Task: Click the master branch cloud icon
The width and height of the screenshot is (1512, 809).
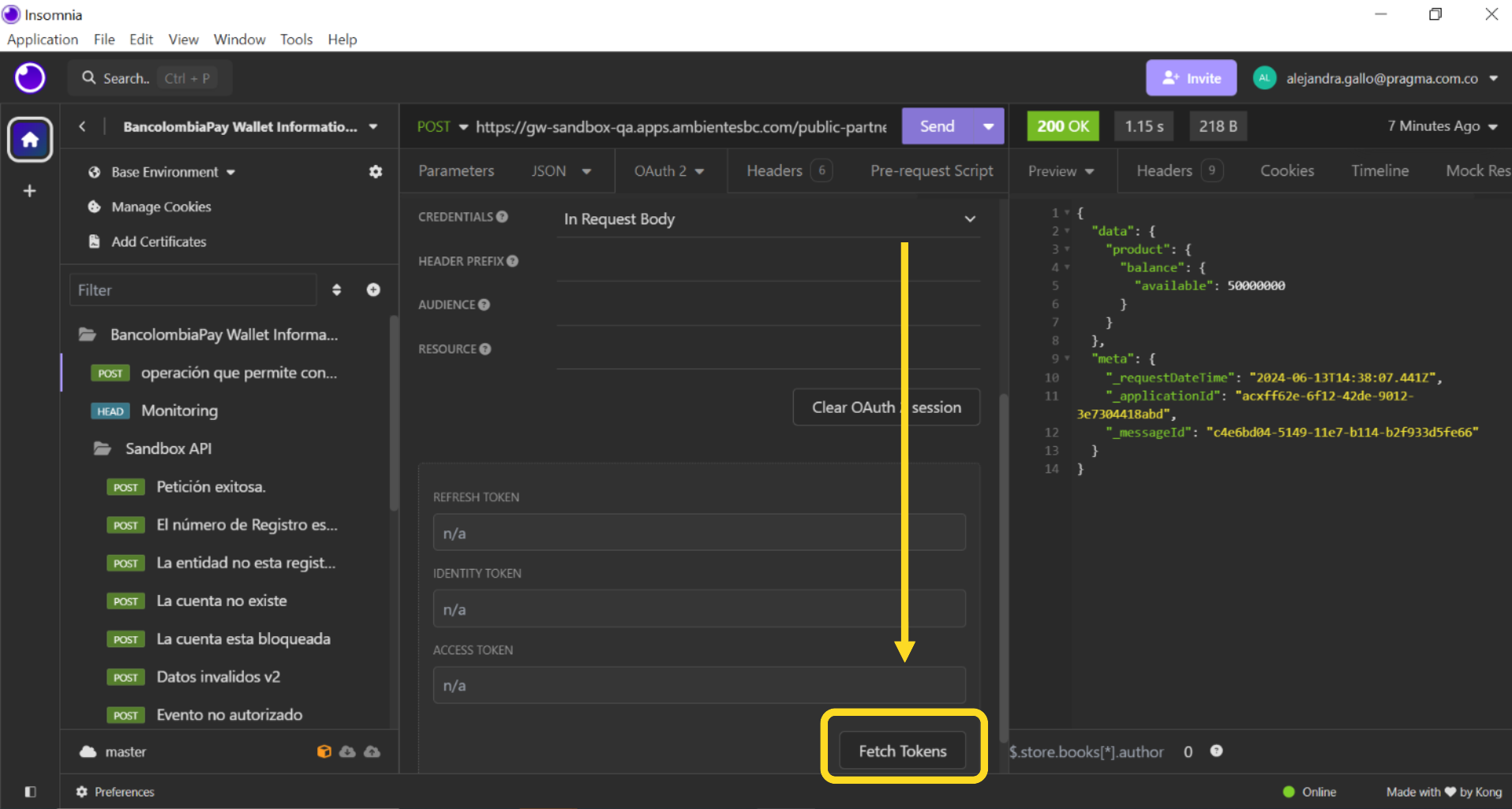Action: point(88,751)
